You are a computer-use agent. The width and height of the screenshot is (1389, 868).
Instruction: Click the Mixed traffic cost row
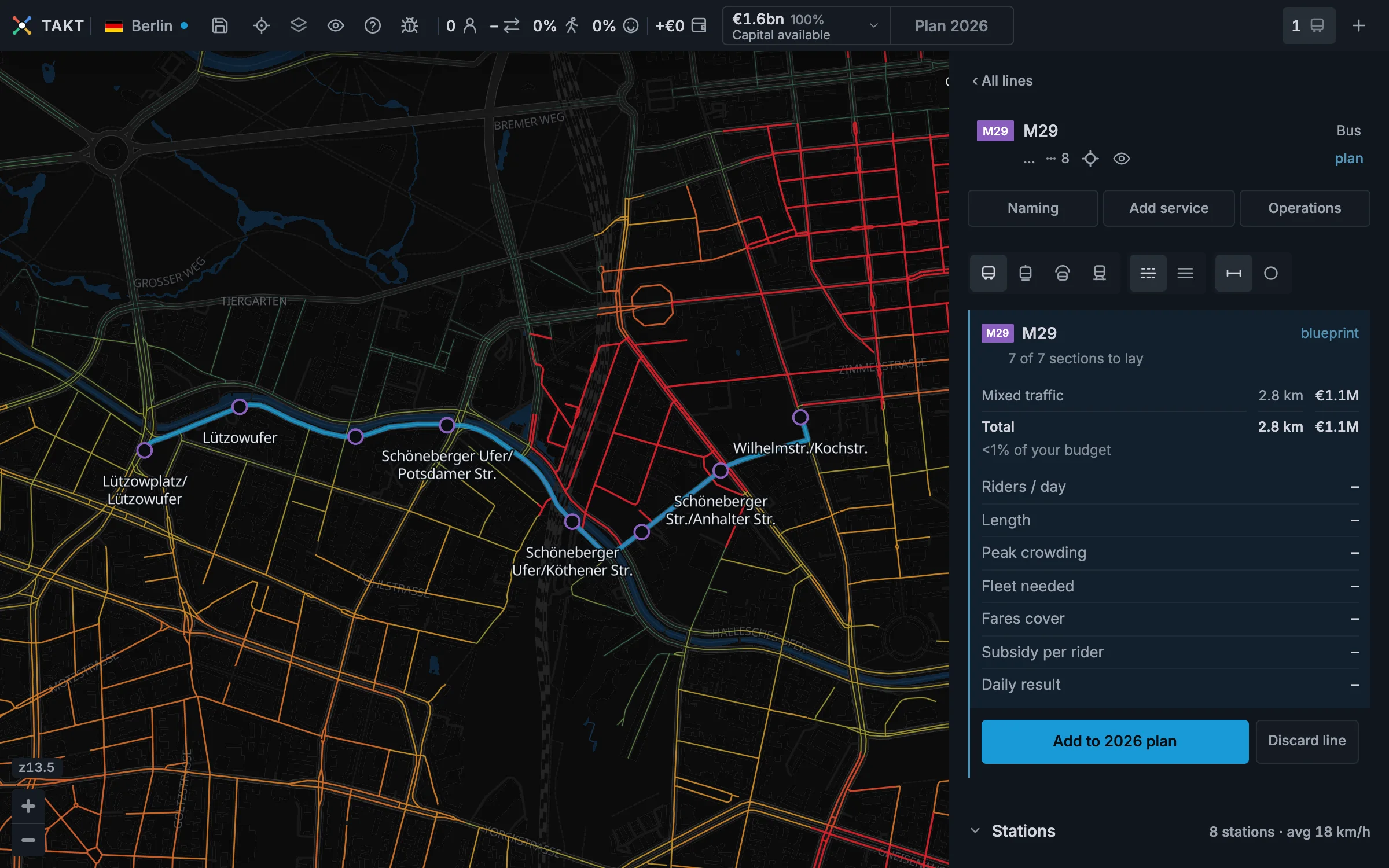pos(1170,396)
